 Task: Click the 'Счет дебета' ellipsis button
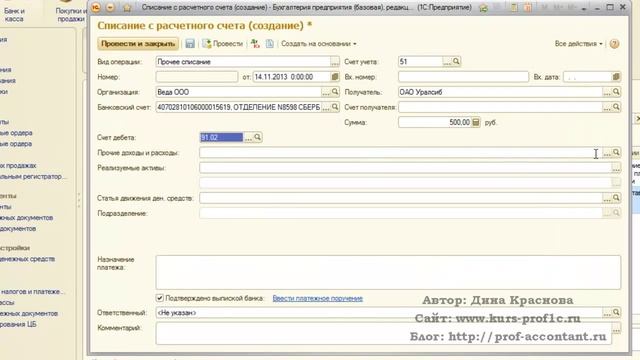(248, 138)
